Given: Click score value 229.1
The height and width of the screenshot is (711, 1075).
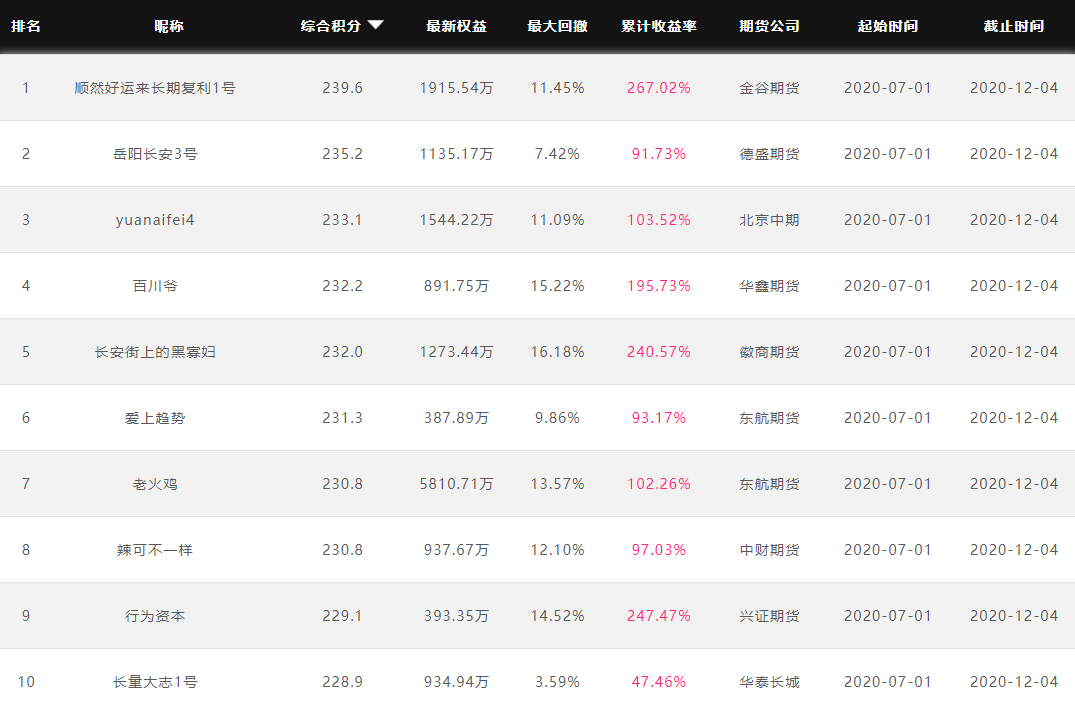Looking at the screenshot, I should click(343, 616).
